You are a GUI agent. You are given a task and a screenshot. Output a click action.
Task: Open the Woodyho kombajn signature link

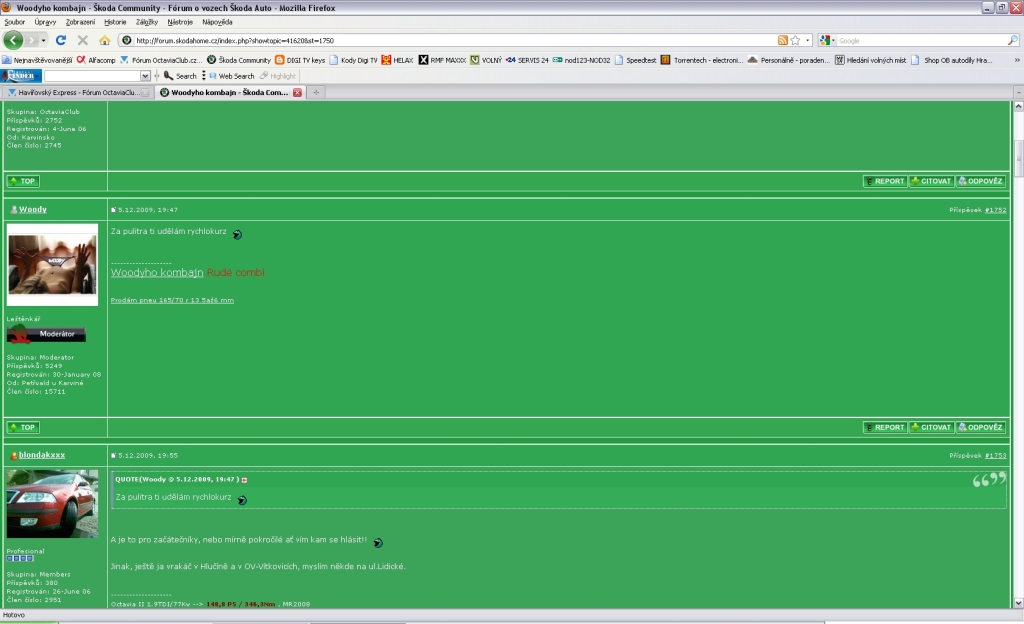pyautogui.click(x=157, y=272)
